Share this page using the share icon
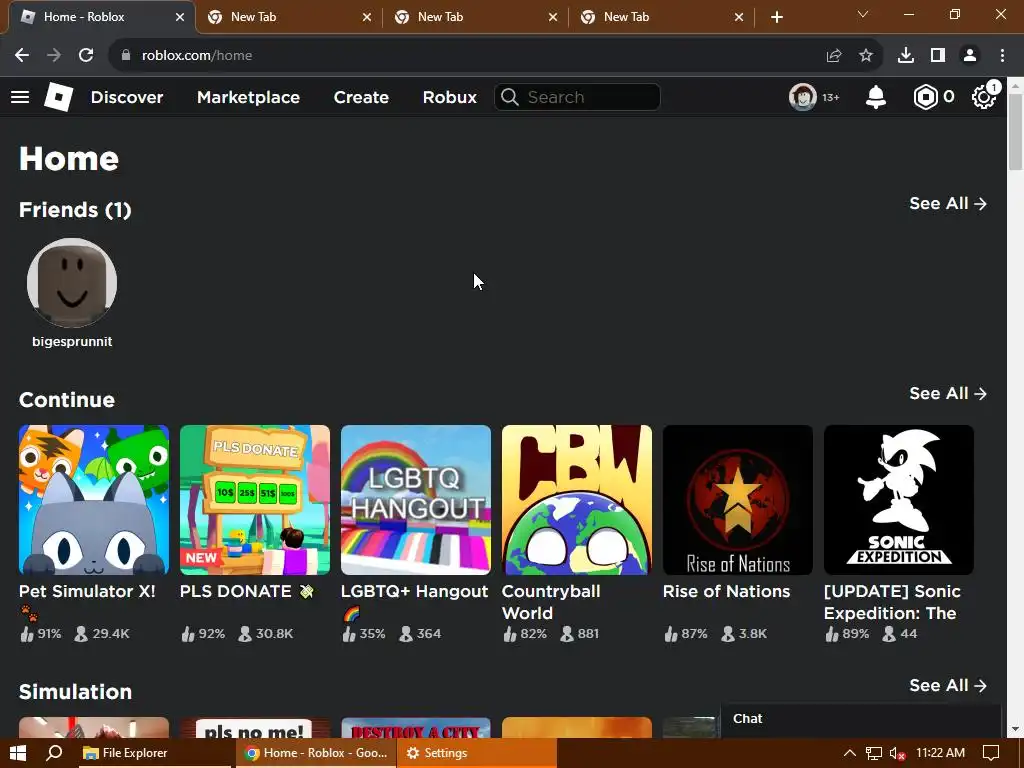Screen dimensions: 1024x768 pyautogui.click(x=834, y=56)
